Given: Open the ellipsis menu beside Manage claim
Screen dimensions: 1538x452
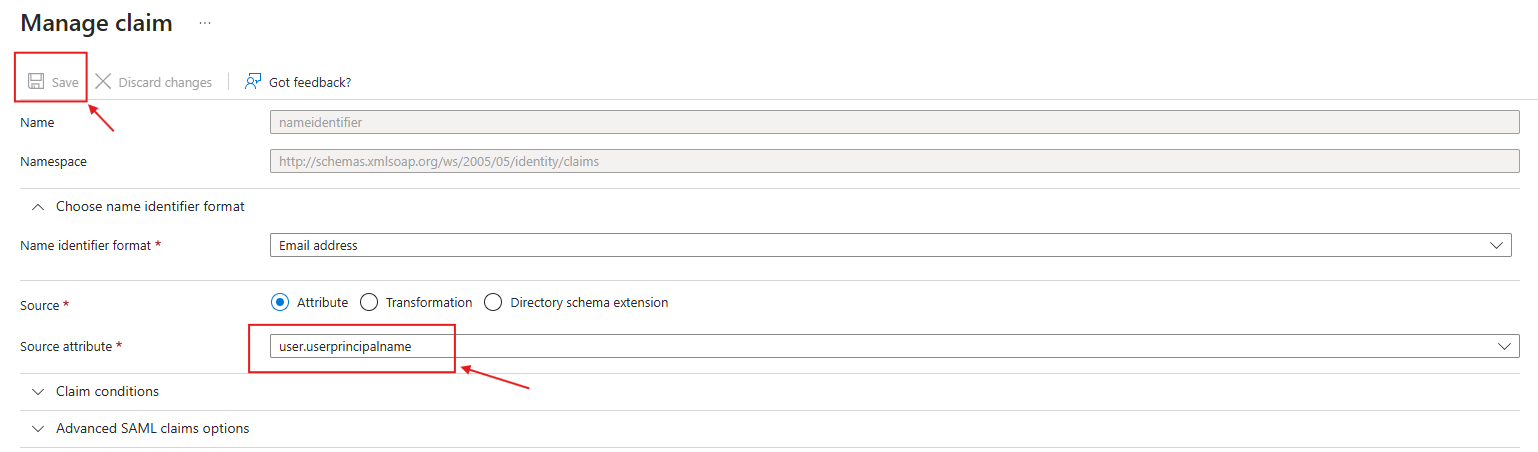Looking at the screenshot, I should click(205, 22).
